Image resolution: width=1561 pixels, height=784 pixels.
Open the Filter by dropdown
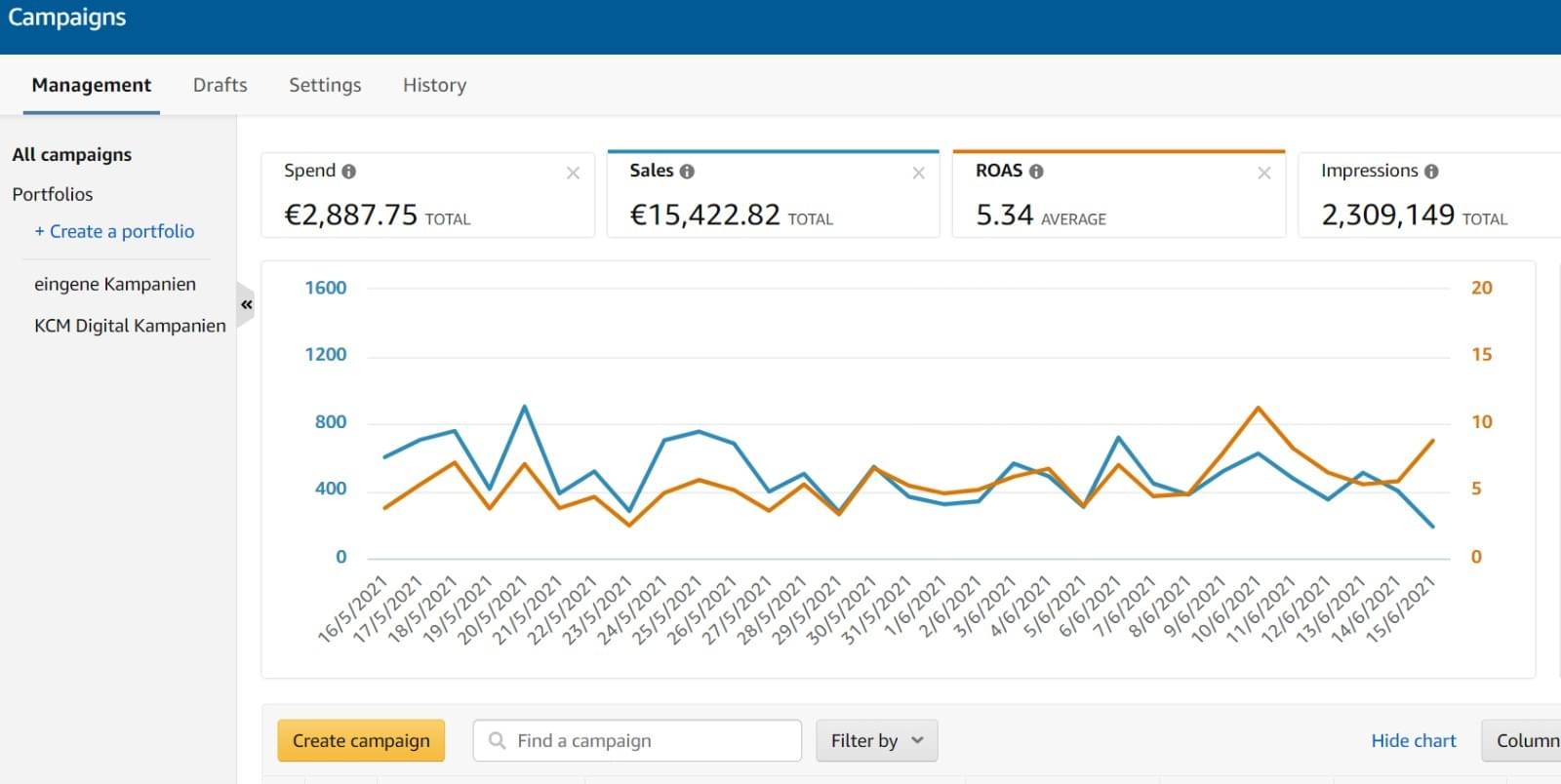(x=876, y=741)
